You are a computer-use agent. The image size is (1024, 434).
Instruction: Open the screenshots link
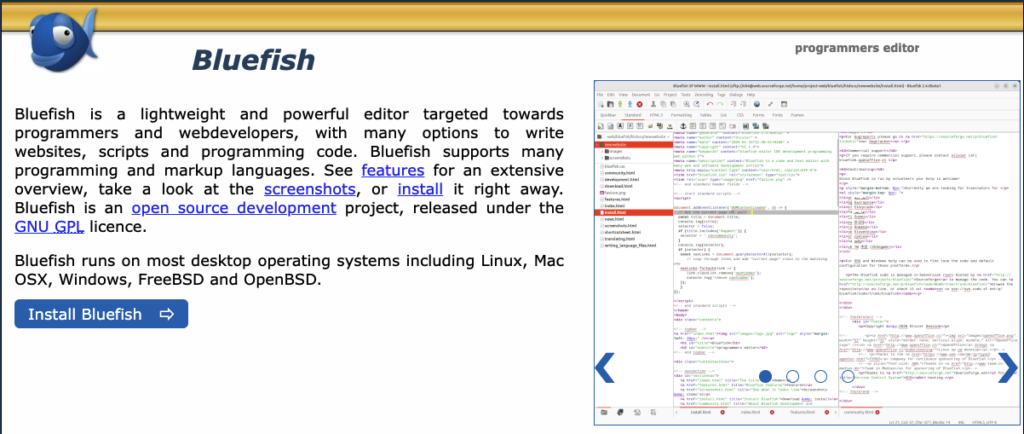click(x=310, y=190)
